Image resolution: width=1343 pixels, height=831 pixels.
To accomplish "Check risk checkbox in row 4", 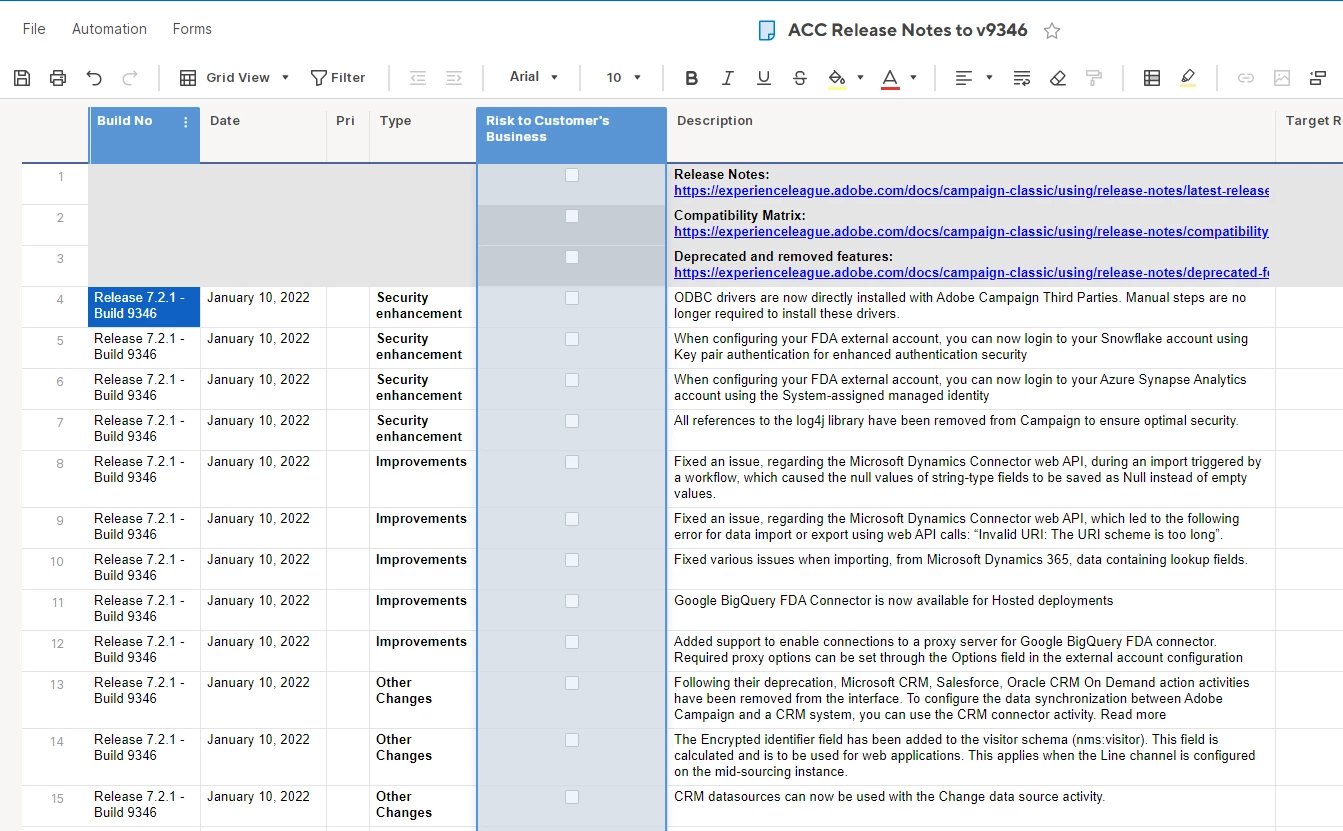I will click(x=572, y=298).
